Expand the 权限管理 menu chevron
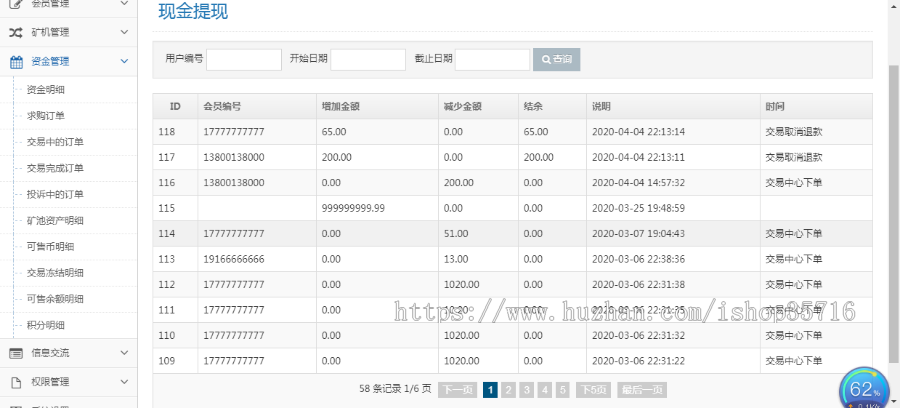The image size is (900, 408). tap(124, 381)
